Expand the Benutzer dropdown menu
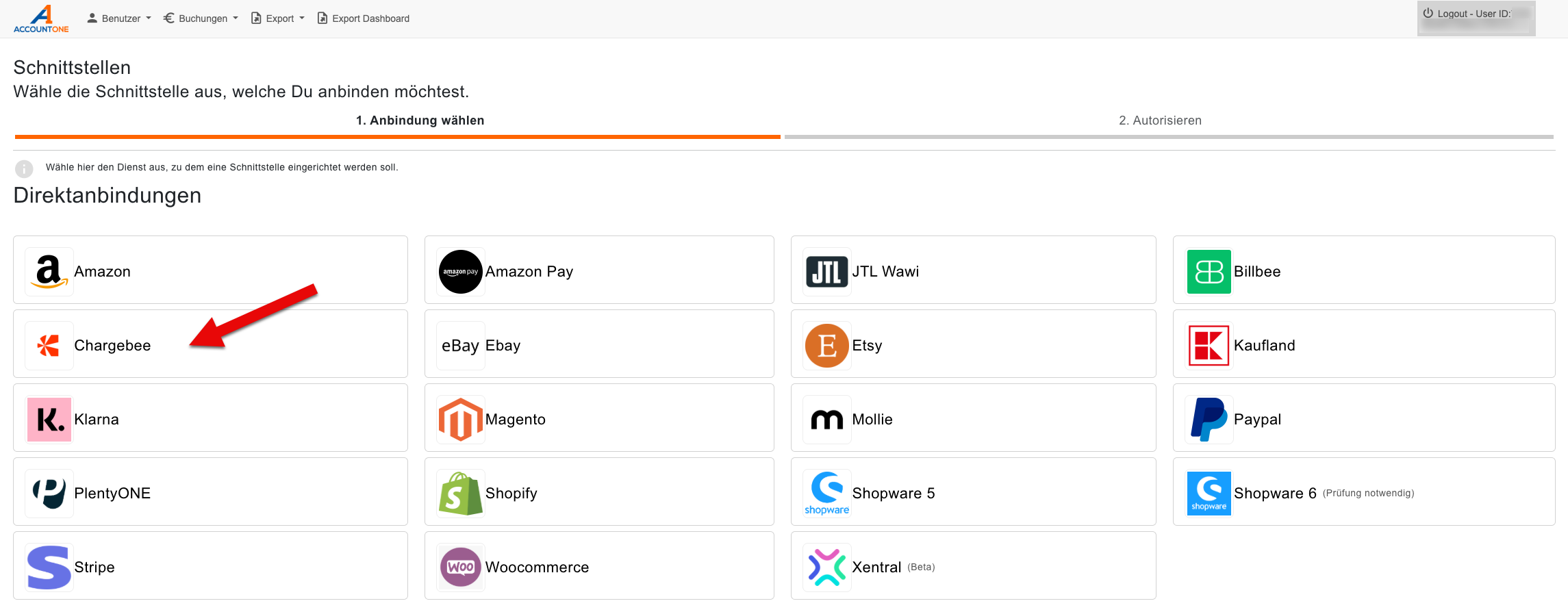 pyautogui.click(x=119, y=18)
